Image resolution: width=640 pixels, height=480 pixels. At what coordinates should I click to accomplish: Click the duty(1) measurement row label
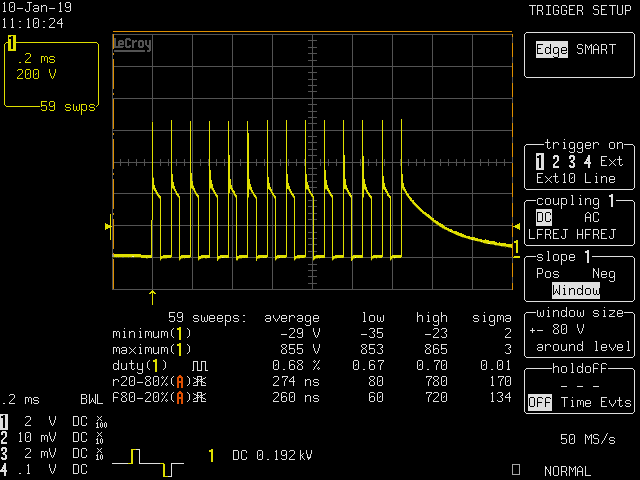(x=140, y=366)
